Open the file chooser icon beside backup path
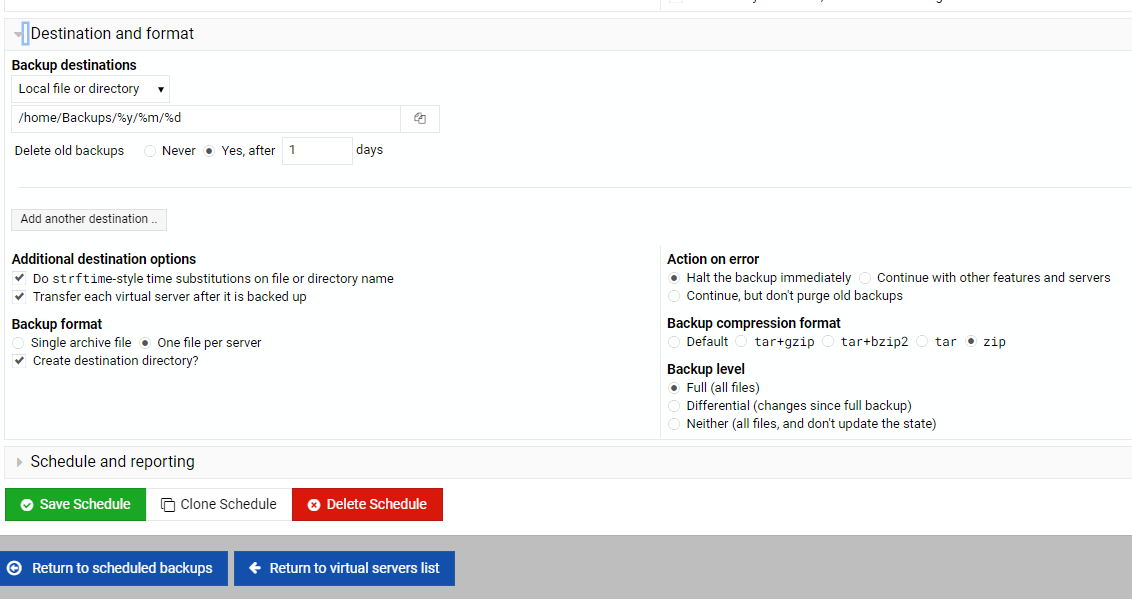Screen dimensions: 1132x599 [x=419, y=117]
